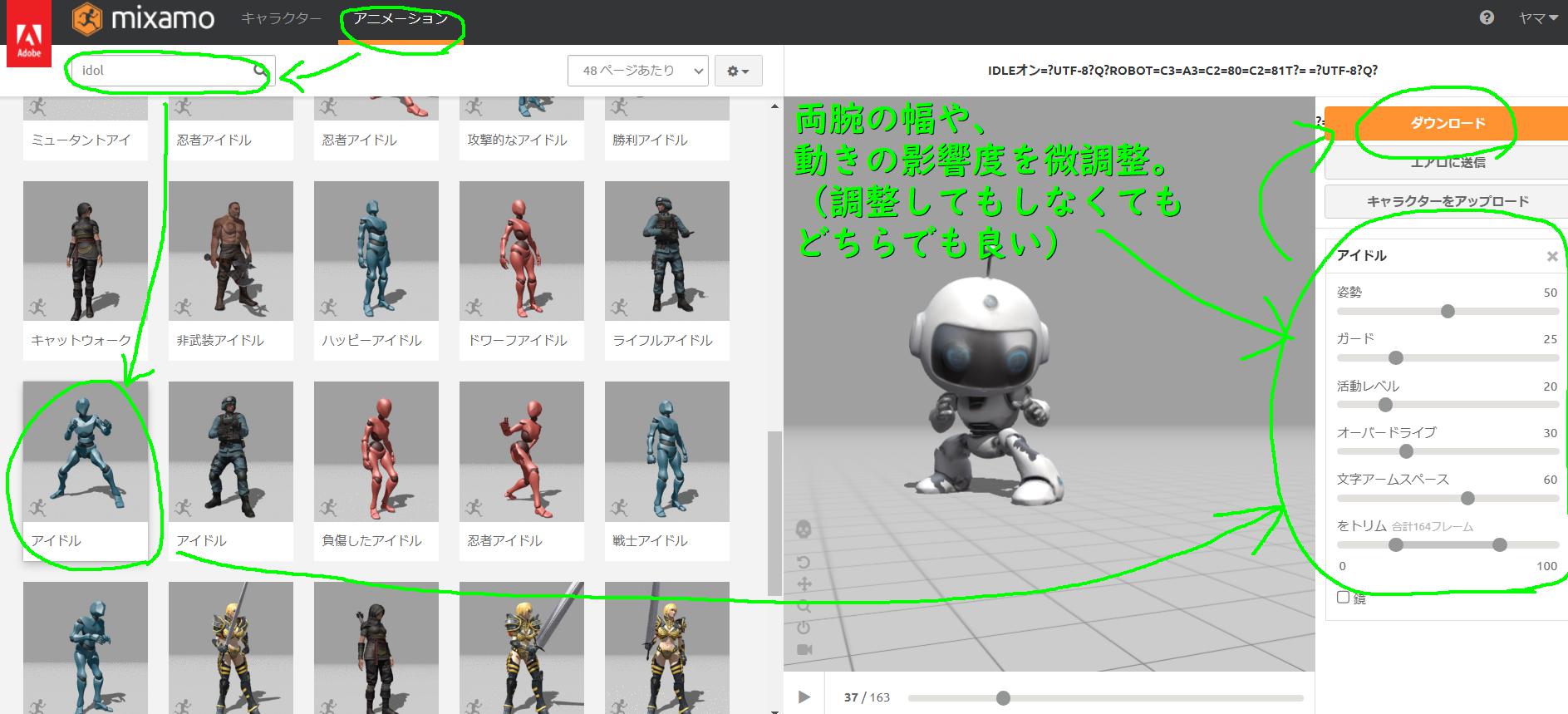Click the running icon on 非武装アイドル card
1568x714 pixels.
click(x=183, y=307)
